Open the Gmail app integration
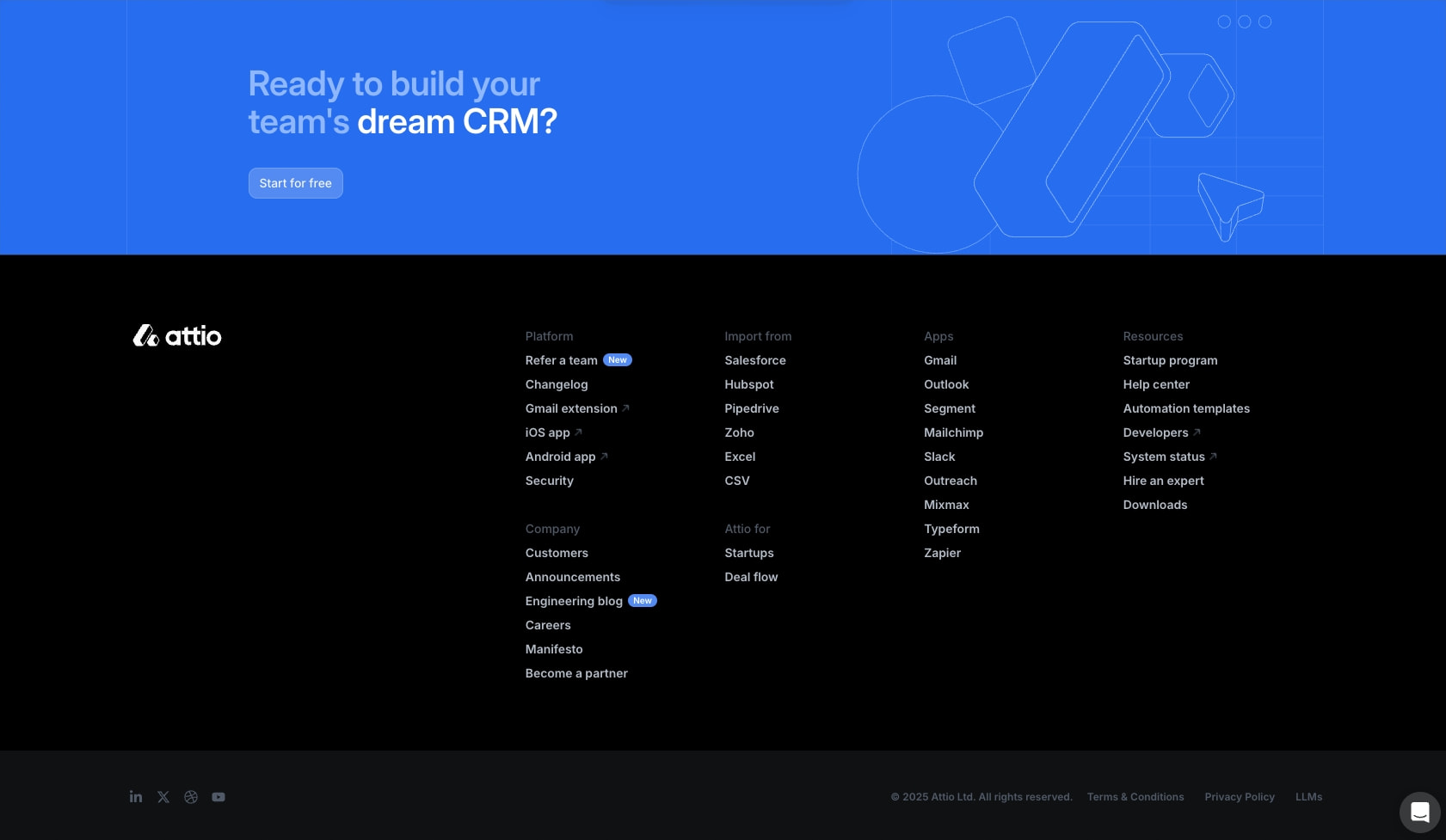 pos(940,360)
